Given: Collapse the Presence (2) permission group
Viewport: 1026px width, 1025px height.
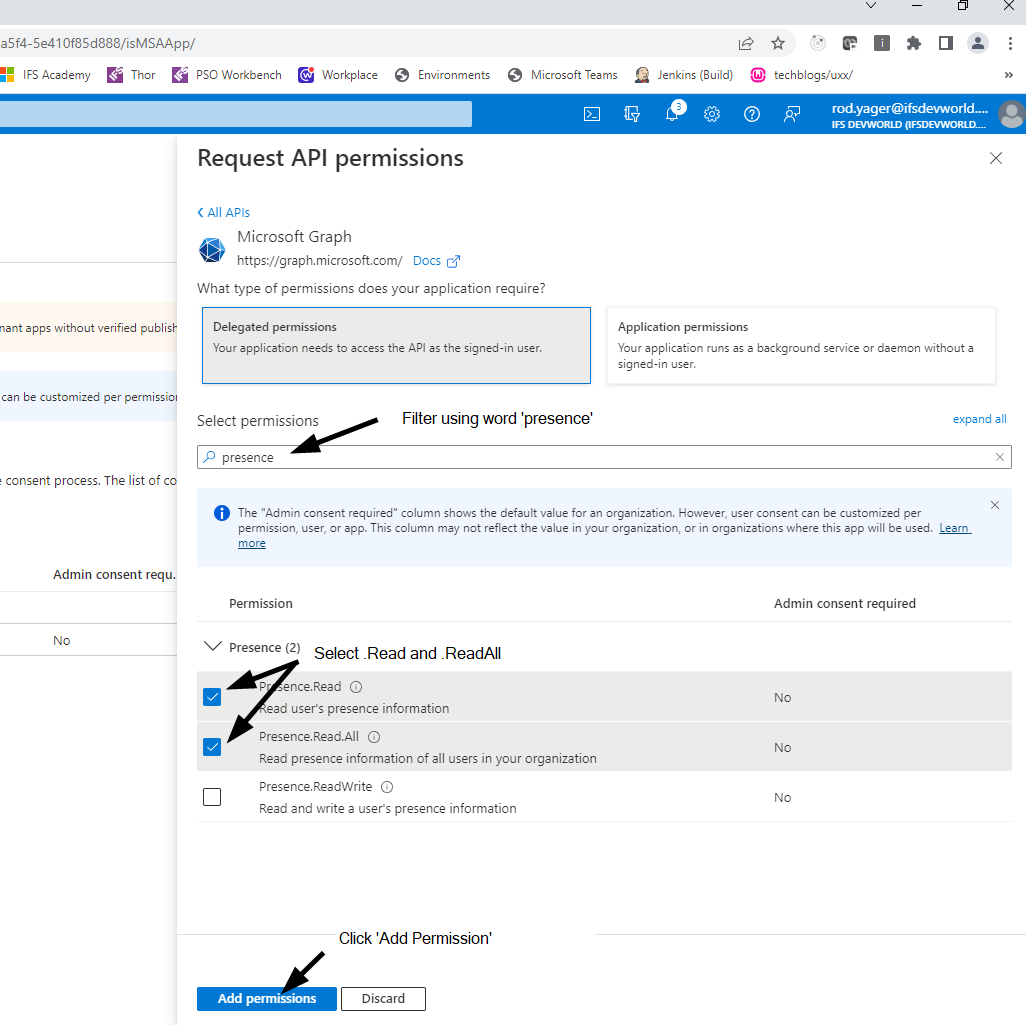Looking at the screenshot, I should [x=212, y=647].
